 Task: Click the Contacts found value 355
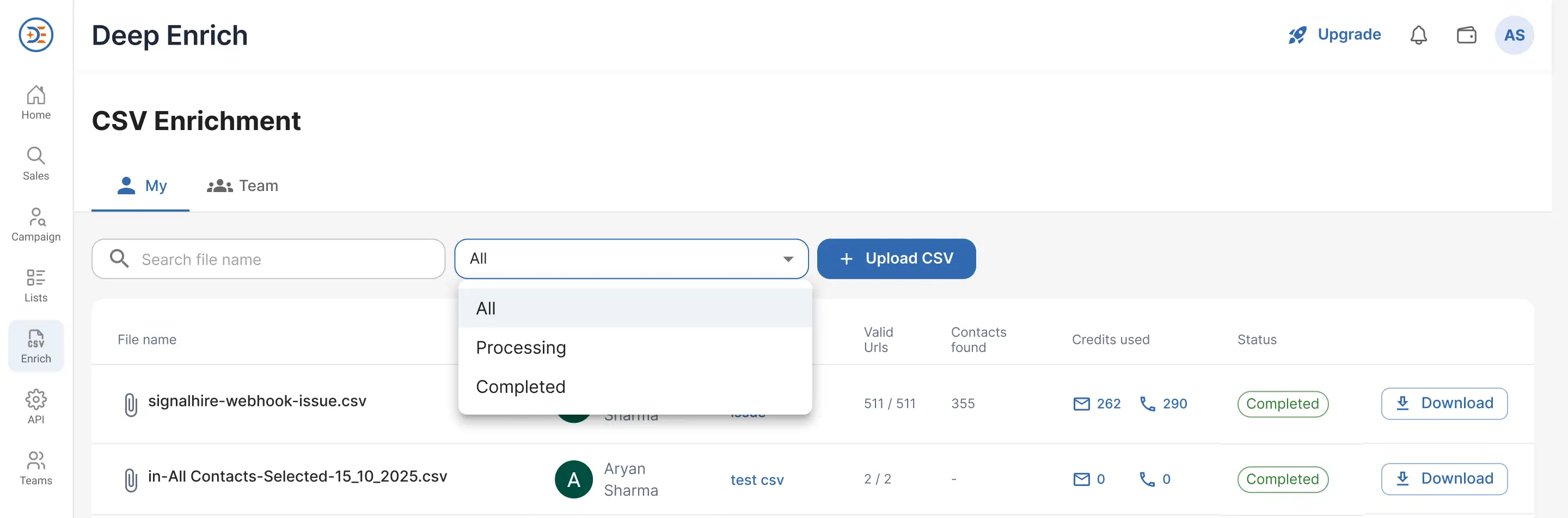tap(963, 404)
